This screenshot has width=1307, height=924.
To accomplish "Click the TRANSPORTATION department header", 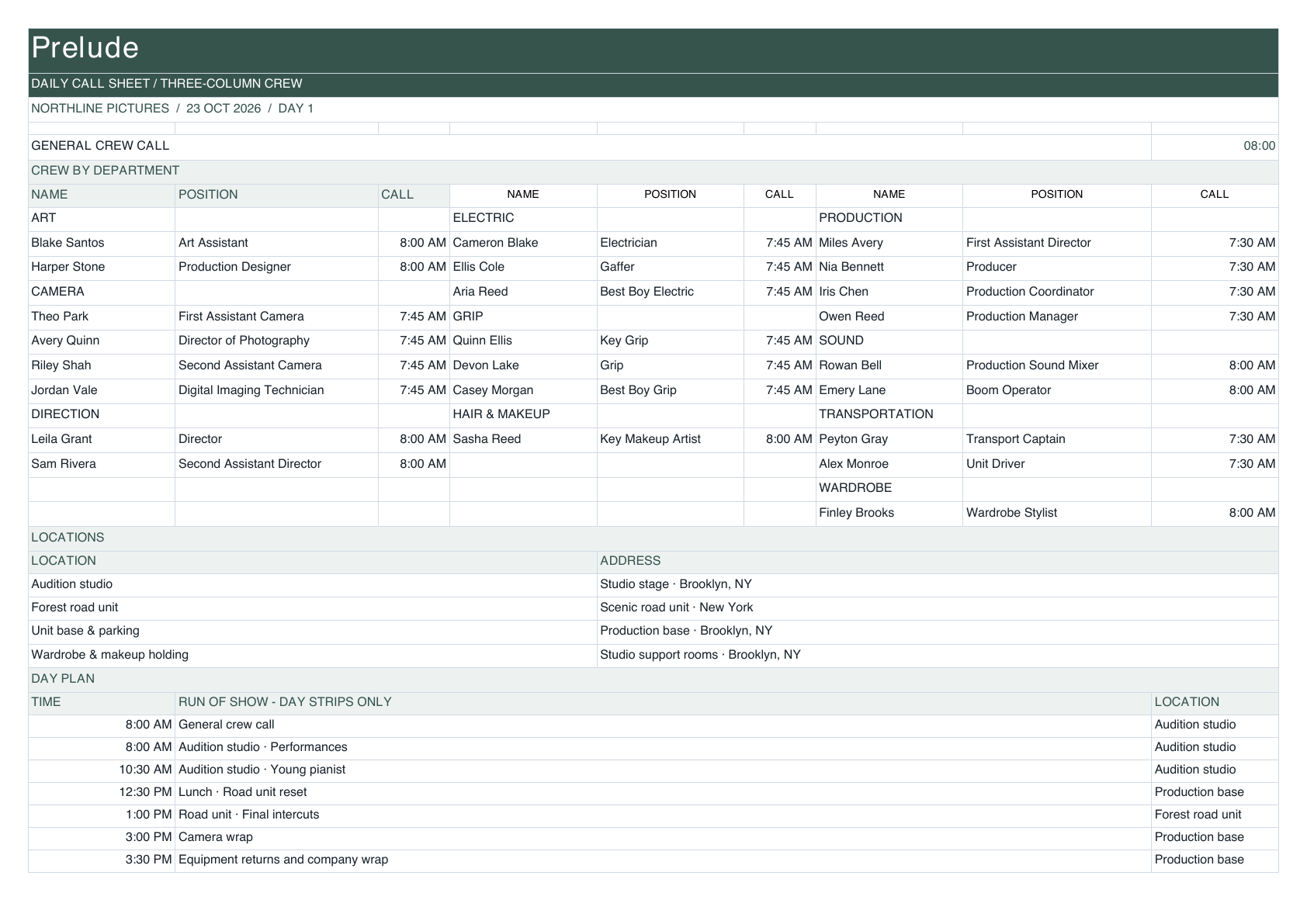I will (889, 414).
